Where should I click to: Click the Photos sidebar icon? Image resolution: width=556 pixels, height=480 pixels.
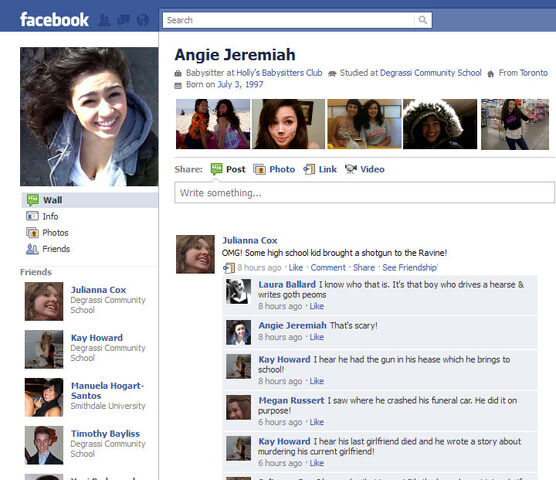32,233
